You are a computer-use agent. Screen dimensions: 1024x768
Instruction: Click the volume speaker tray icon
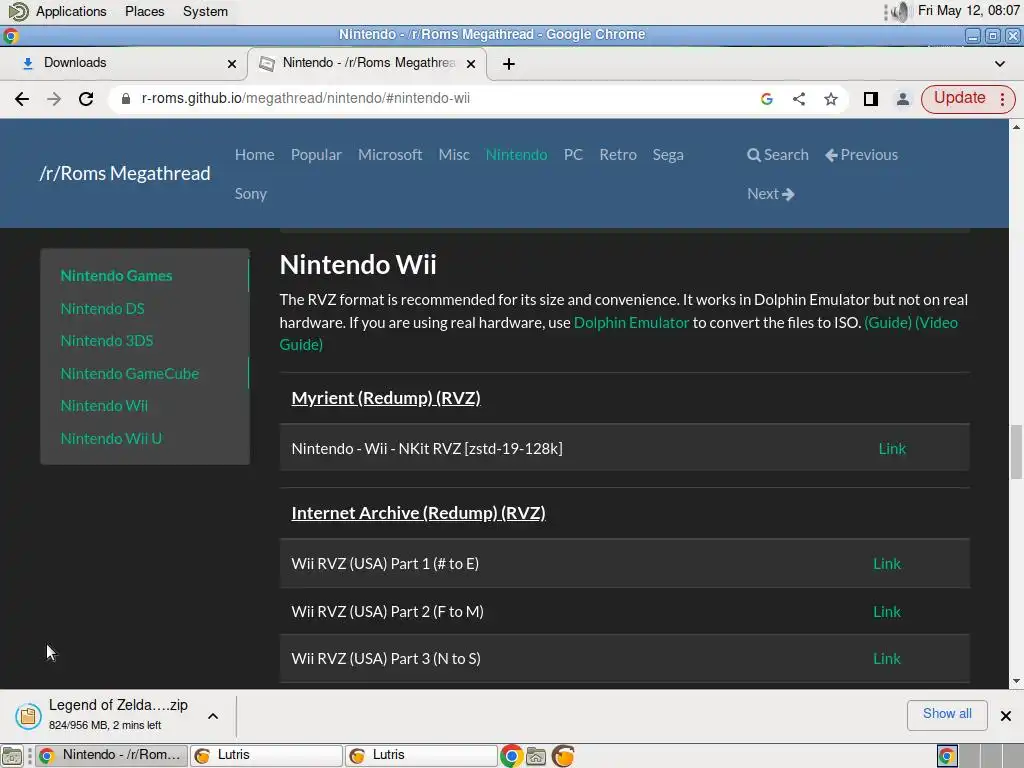[899, 12]
